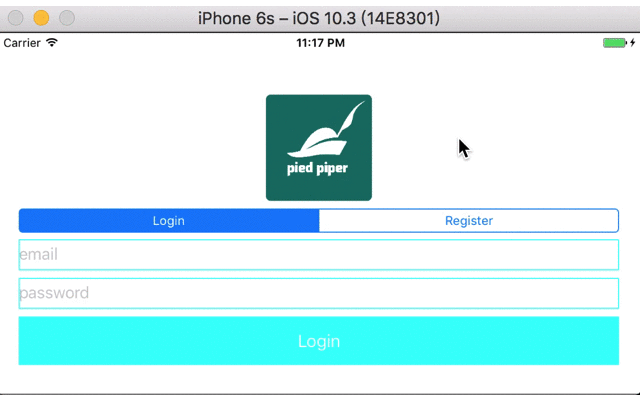Click the 11:17 PM clock
The width and height of the screenshot is (640, 400).
[321, 43]
